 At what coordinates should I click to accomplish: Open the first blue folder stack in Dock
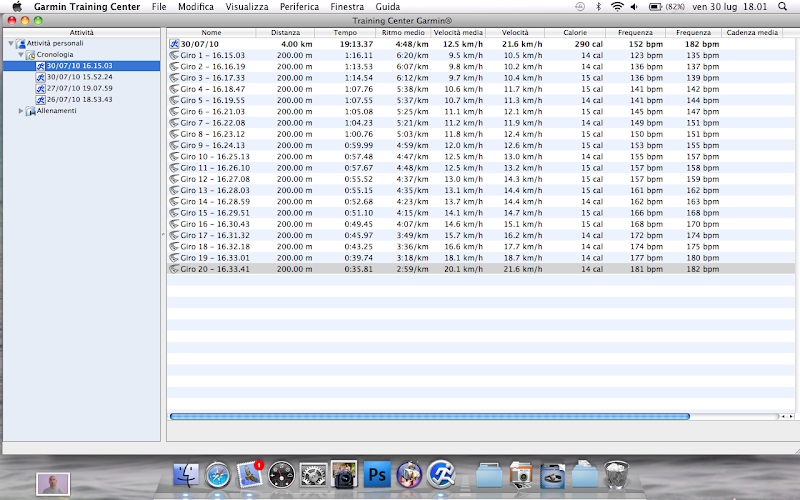click(x=489, y=474)
